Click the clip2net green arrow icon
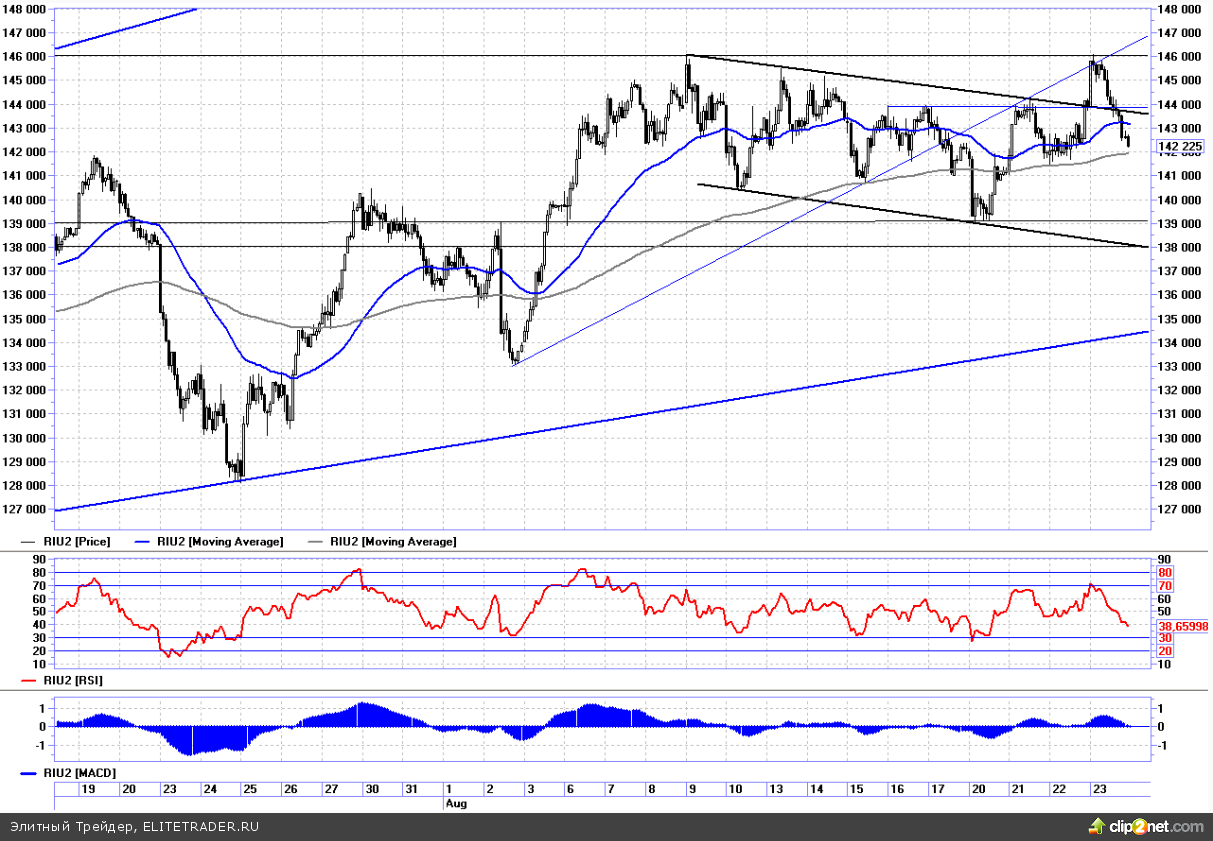 point(1098,826)
